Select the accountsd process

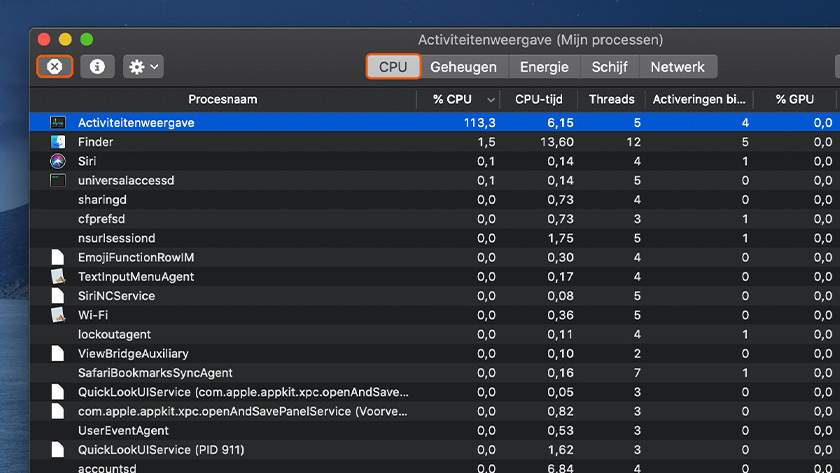107,468
